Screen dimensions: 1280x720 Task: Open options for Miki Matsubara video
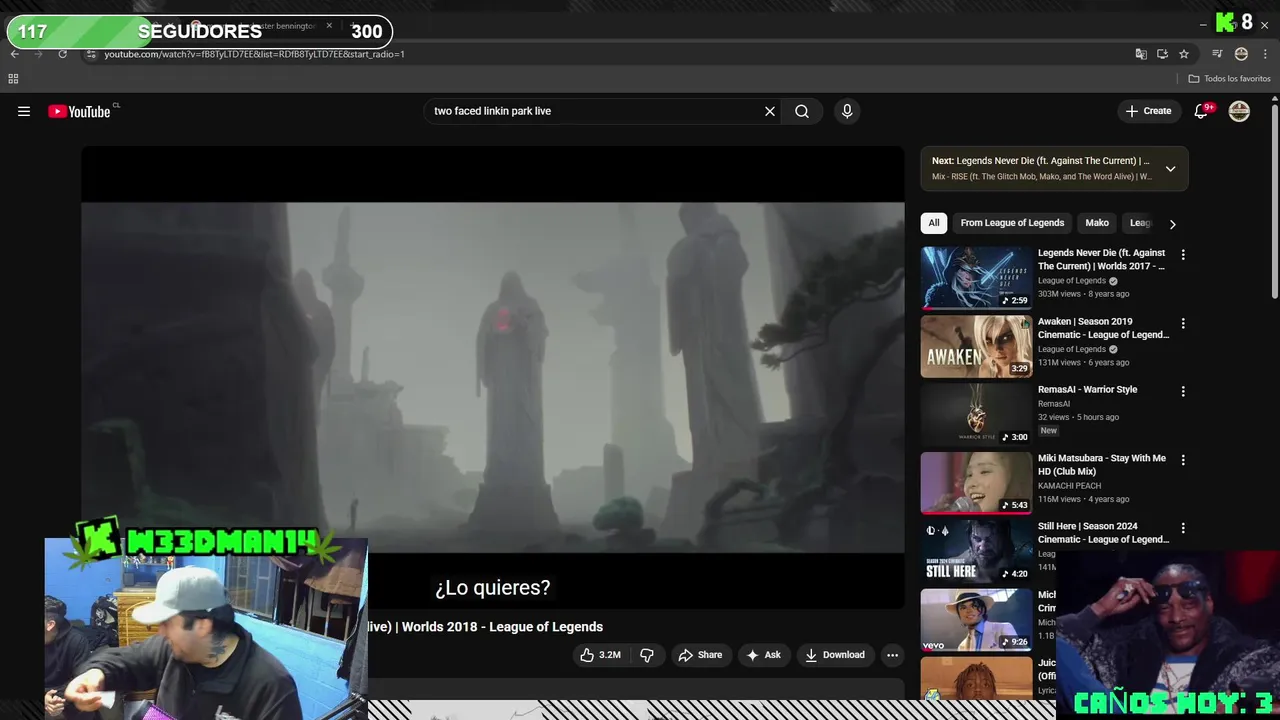(1183, 460)
